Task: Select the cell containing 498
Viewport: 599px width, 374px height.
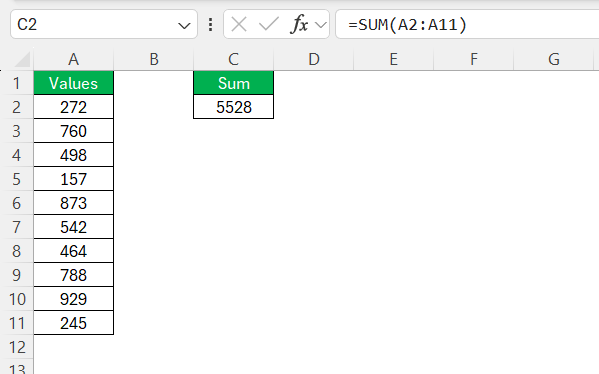Action: (73, 155)
